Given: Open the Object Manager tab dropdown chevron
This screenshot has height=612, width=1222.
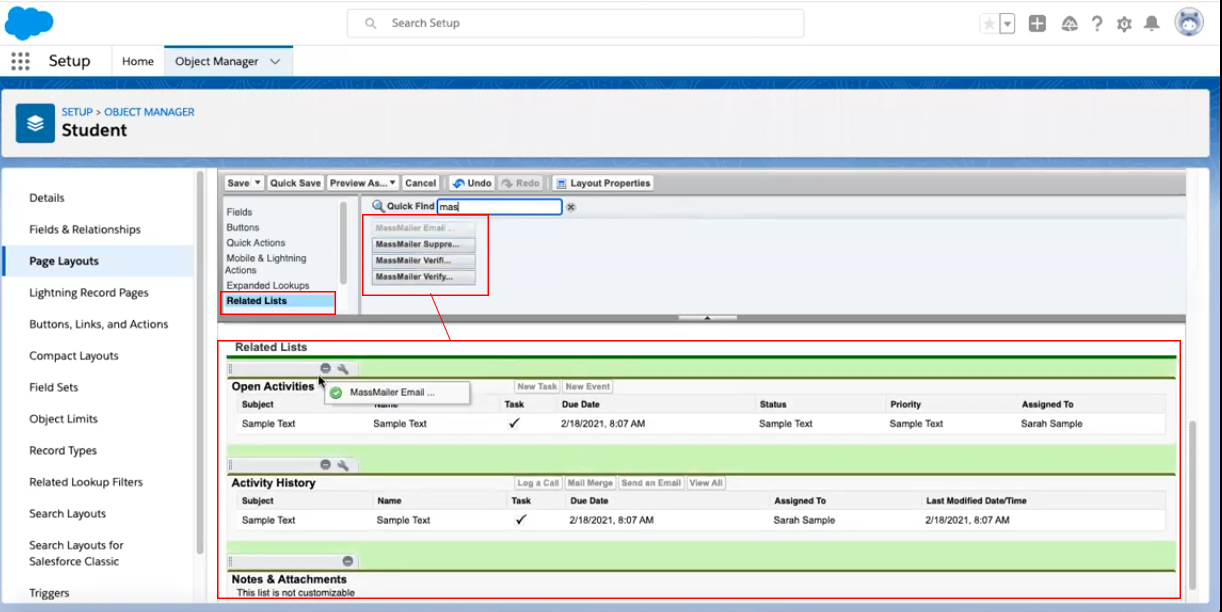Looking at the screenshot, I should (x=275, y=62).
